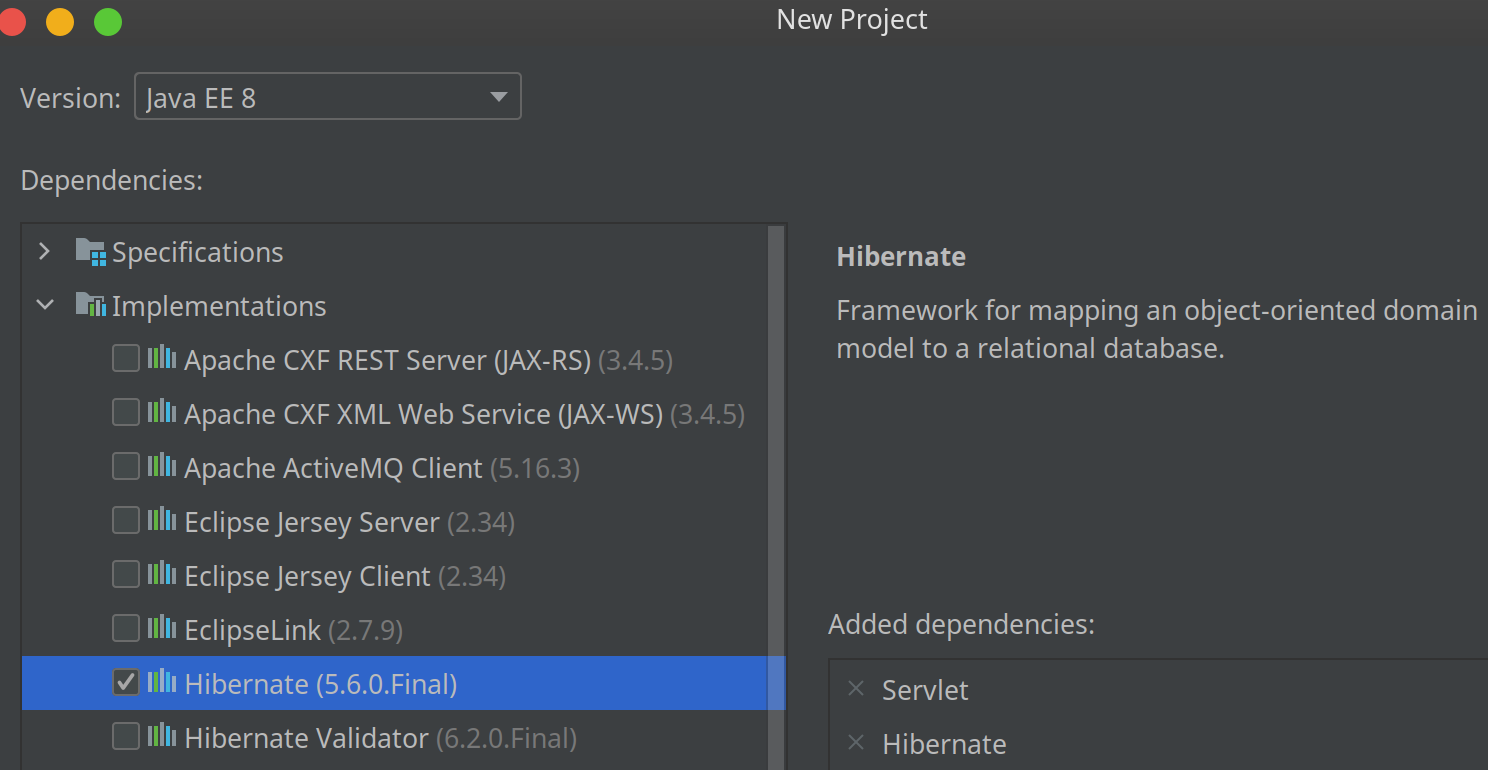Open the Java EE 8 version dropdown
Image resolution: width=1488 pixels, height=770 pixels.
[327, 97]
